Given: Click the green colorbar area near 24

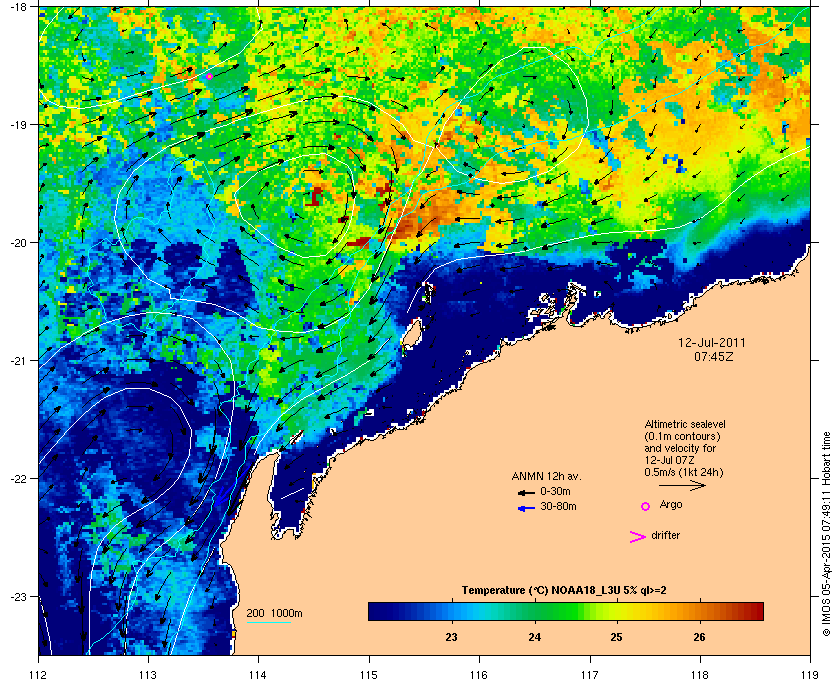Looking at the screenshot, I should (534, 611).
